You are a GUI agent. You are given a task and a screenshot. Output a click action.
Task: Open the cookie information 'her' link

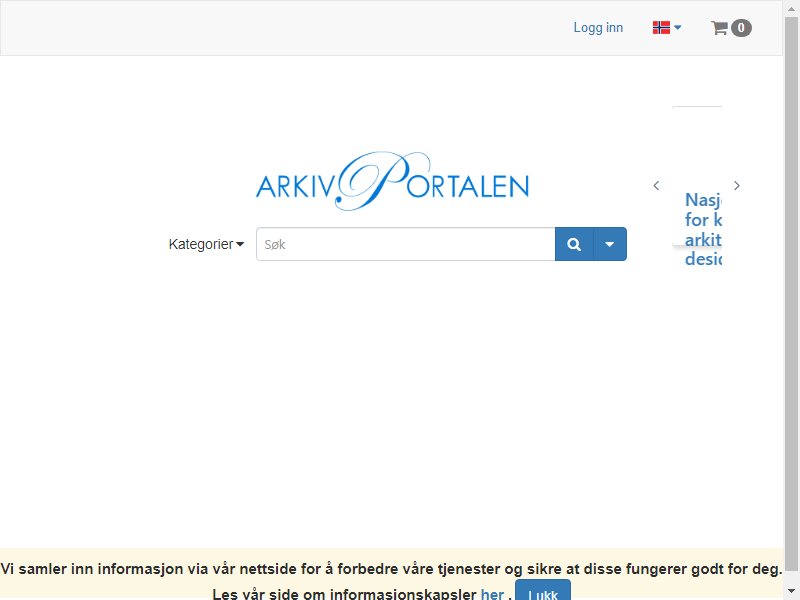coord(492,594)
